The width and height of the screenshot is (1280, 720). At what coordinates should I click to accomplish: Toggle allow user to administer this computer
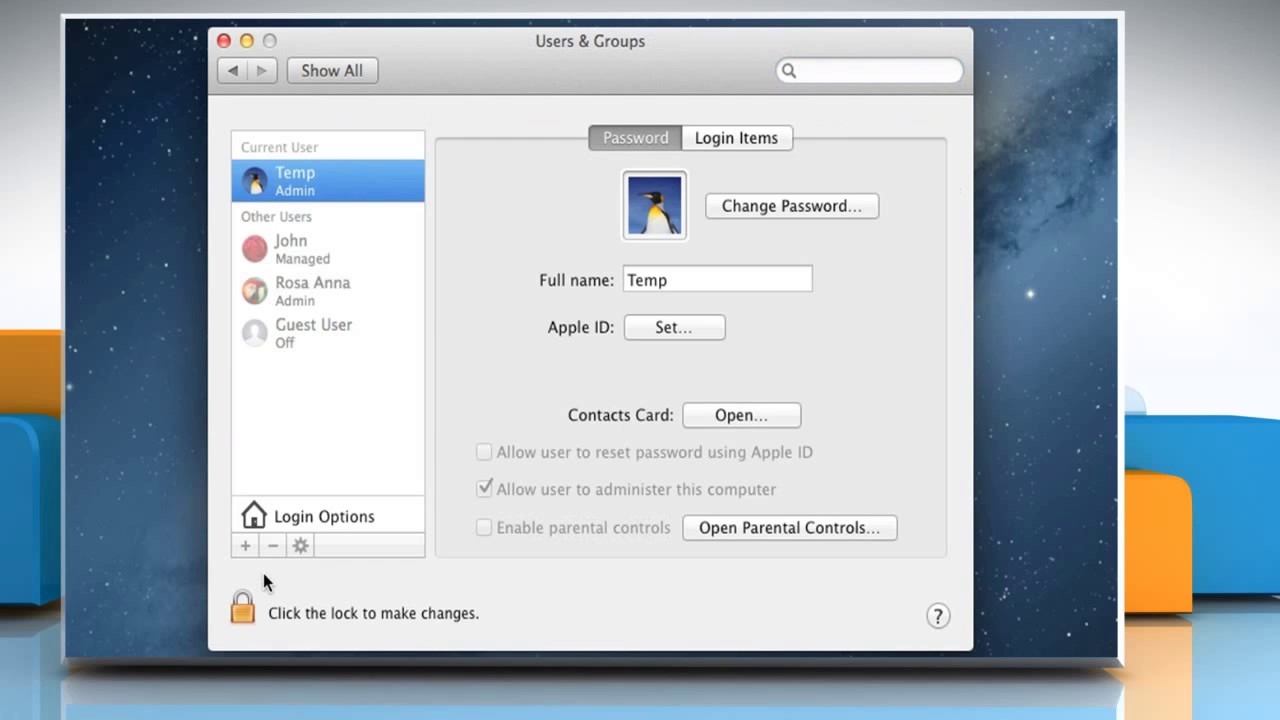pos(484,489)
